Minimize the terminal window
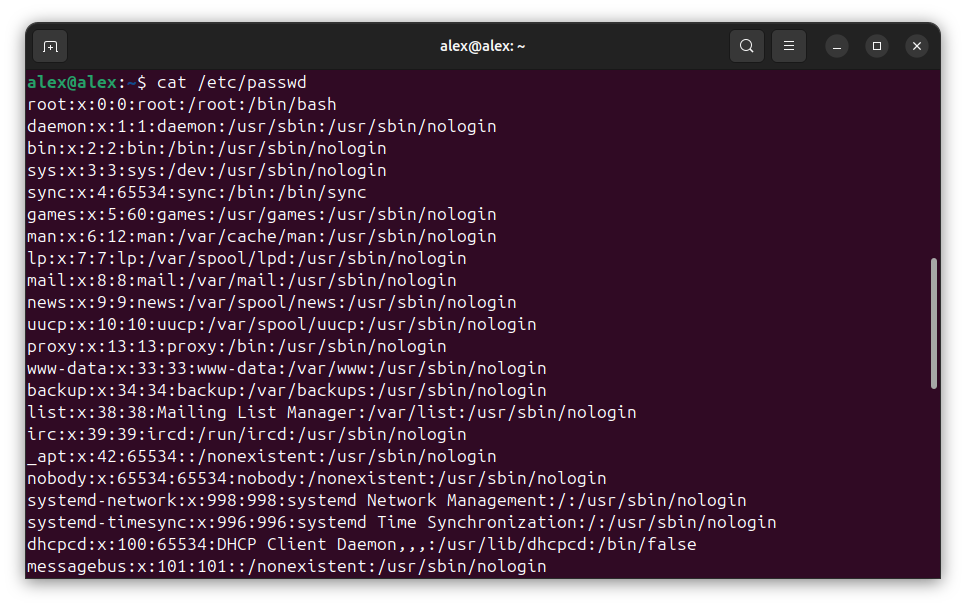This screenshot has height=607, width=966. pyautogui.click(x=838, y=46)
